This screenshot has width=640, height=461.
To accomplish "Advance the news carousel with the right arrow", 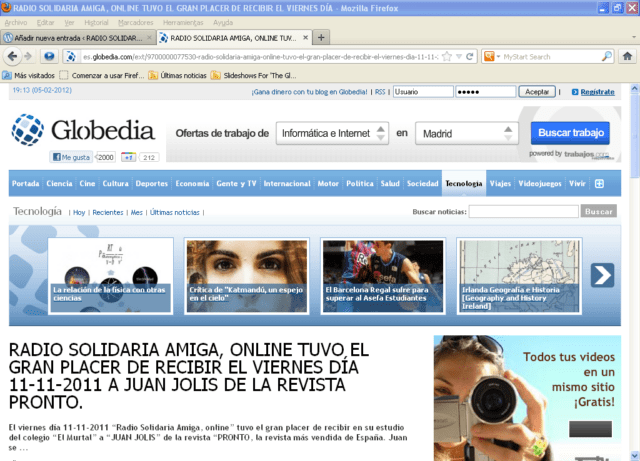I will point(602,275).
